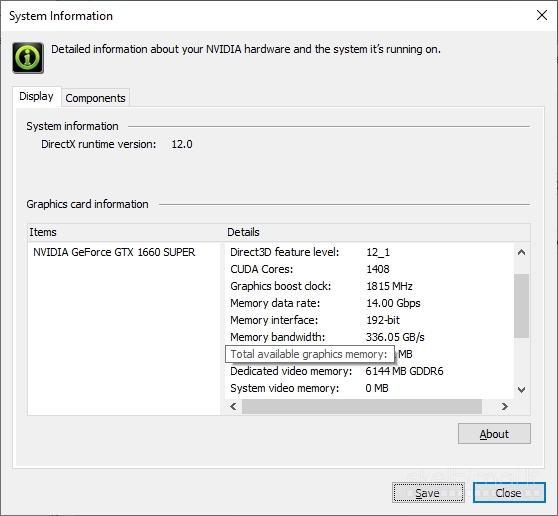Click the horizontal scrollbar thumb in details
Viewport: 558px width, 516px height.
click(x=362, y=406)
